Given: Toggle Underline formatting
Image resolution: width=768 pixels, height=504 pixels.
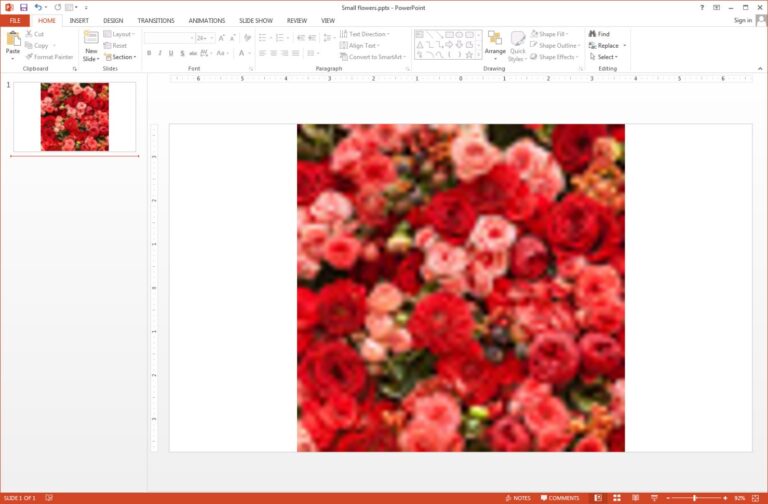Looking at the screenshot, I should (x=170, y=53).
